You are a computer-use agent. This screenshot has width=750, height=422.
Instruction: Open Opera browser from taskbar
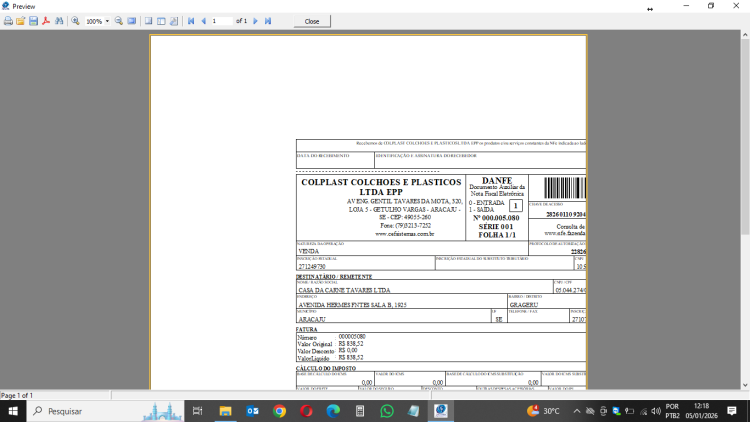(x=306, y=411)
